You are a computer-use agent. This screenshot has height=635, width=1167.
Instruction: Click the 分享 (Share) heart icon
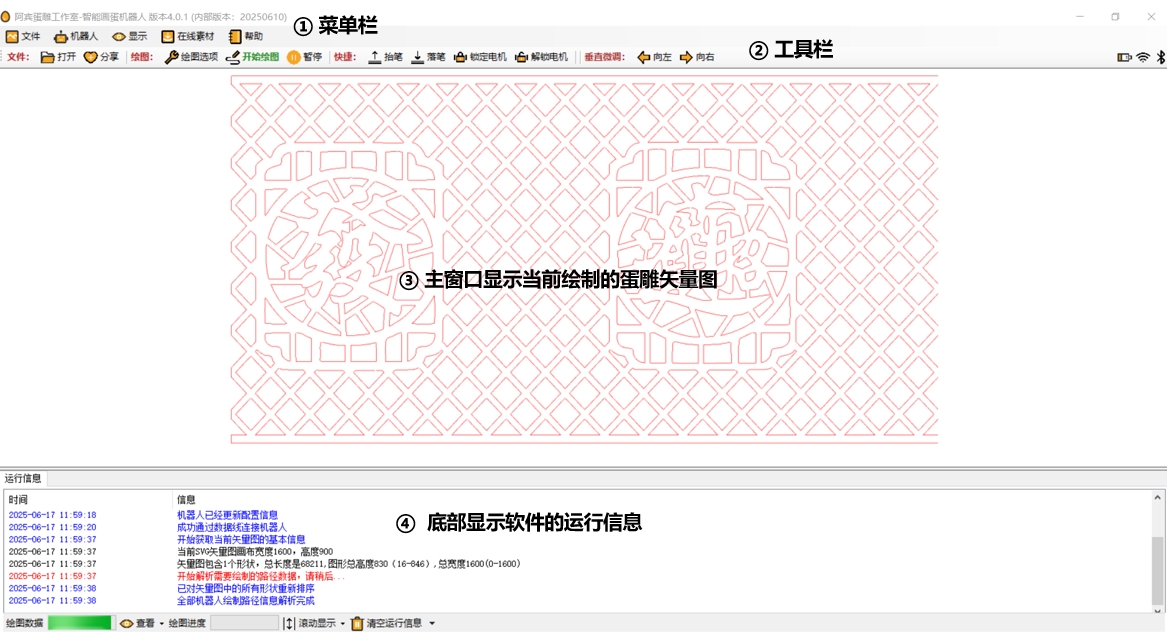[x=90, y=57]
